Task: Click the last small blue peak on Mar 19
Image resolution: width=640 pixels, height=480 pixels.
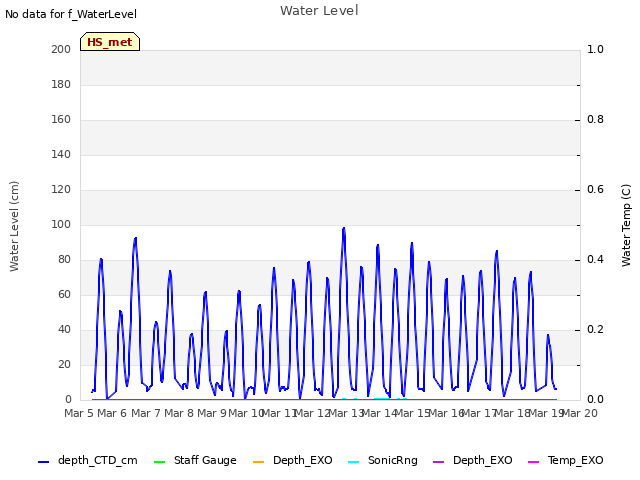Action: tap(548, 336)
